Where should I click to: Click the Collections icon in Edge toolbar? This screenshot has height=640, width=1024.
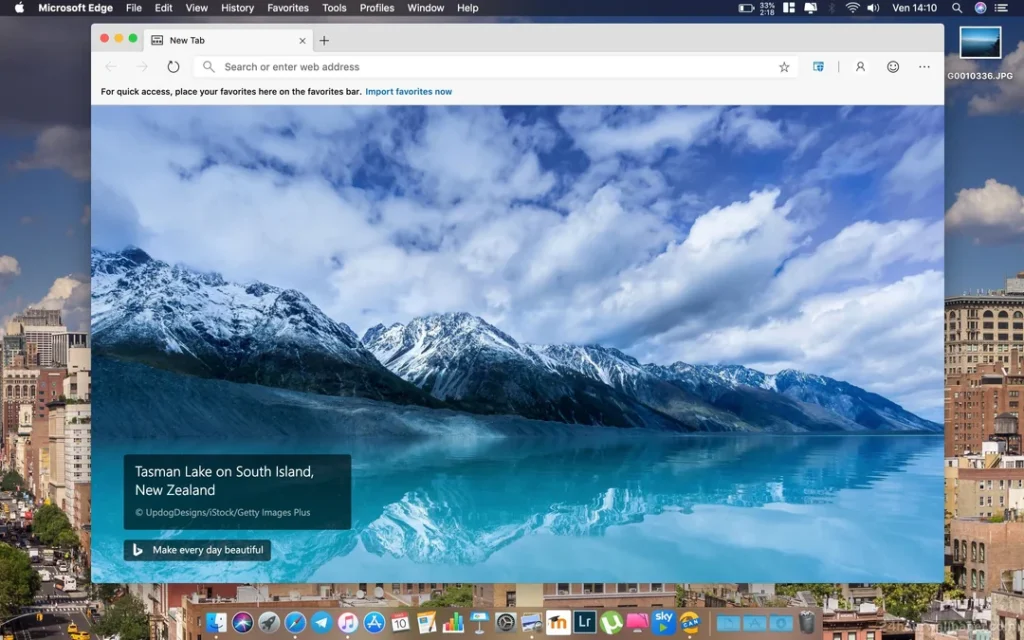coord(818,67)
